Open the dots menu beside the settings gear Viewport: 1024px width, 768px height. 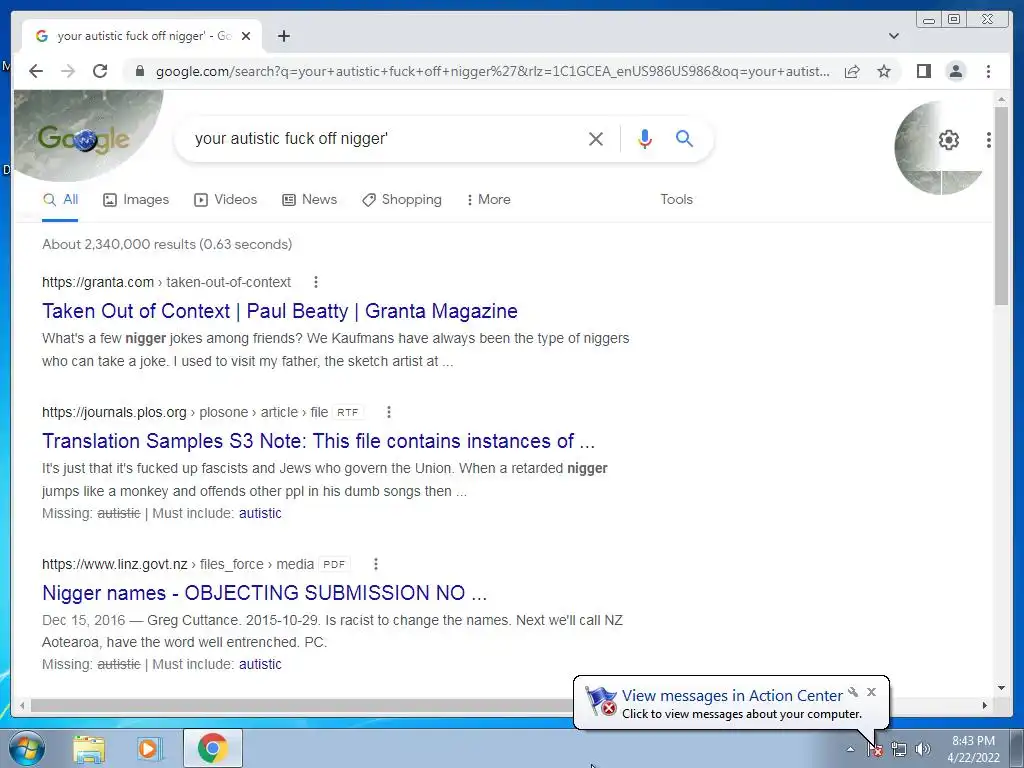click(x=989, y=140)
